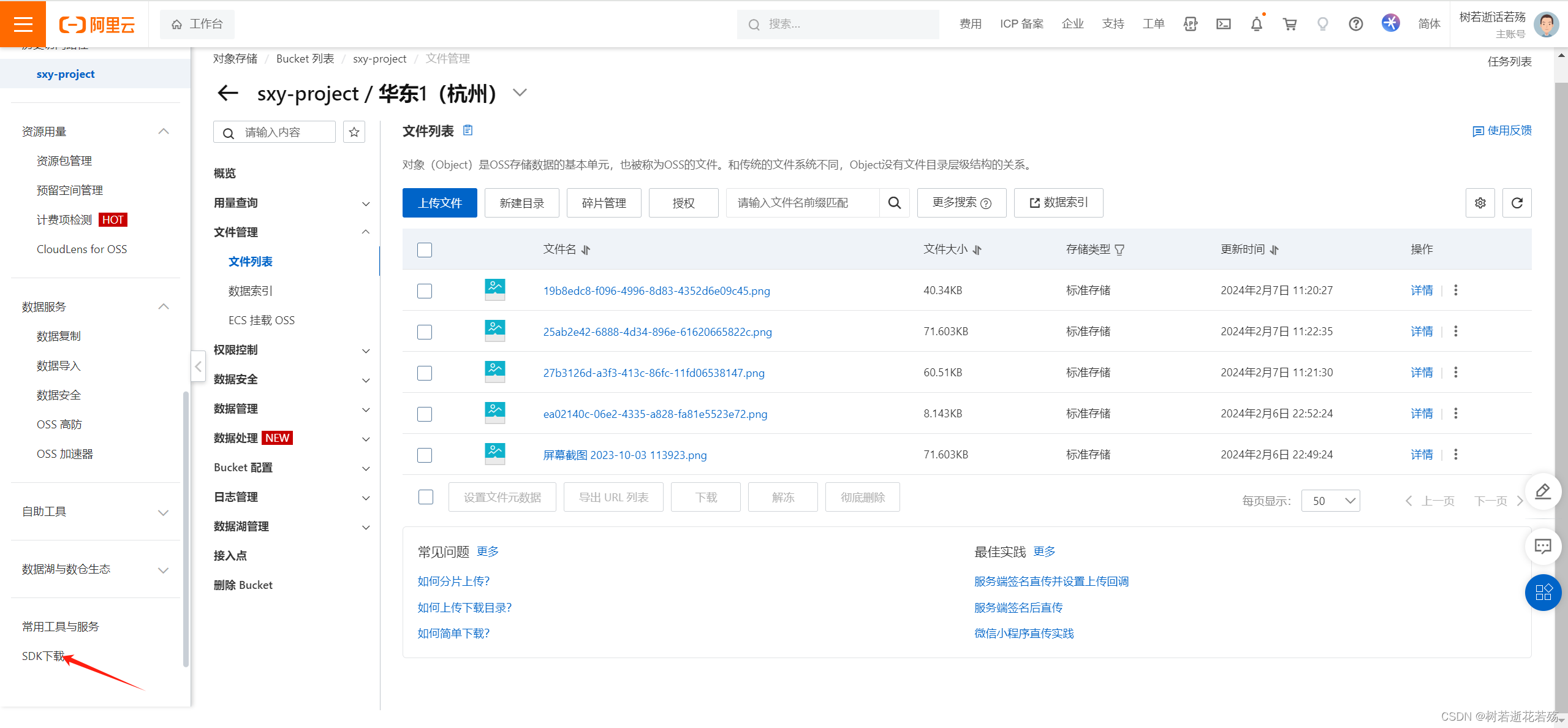Check the ea02140c png file checkbox
1568x728 pixels.
425,414
